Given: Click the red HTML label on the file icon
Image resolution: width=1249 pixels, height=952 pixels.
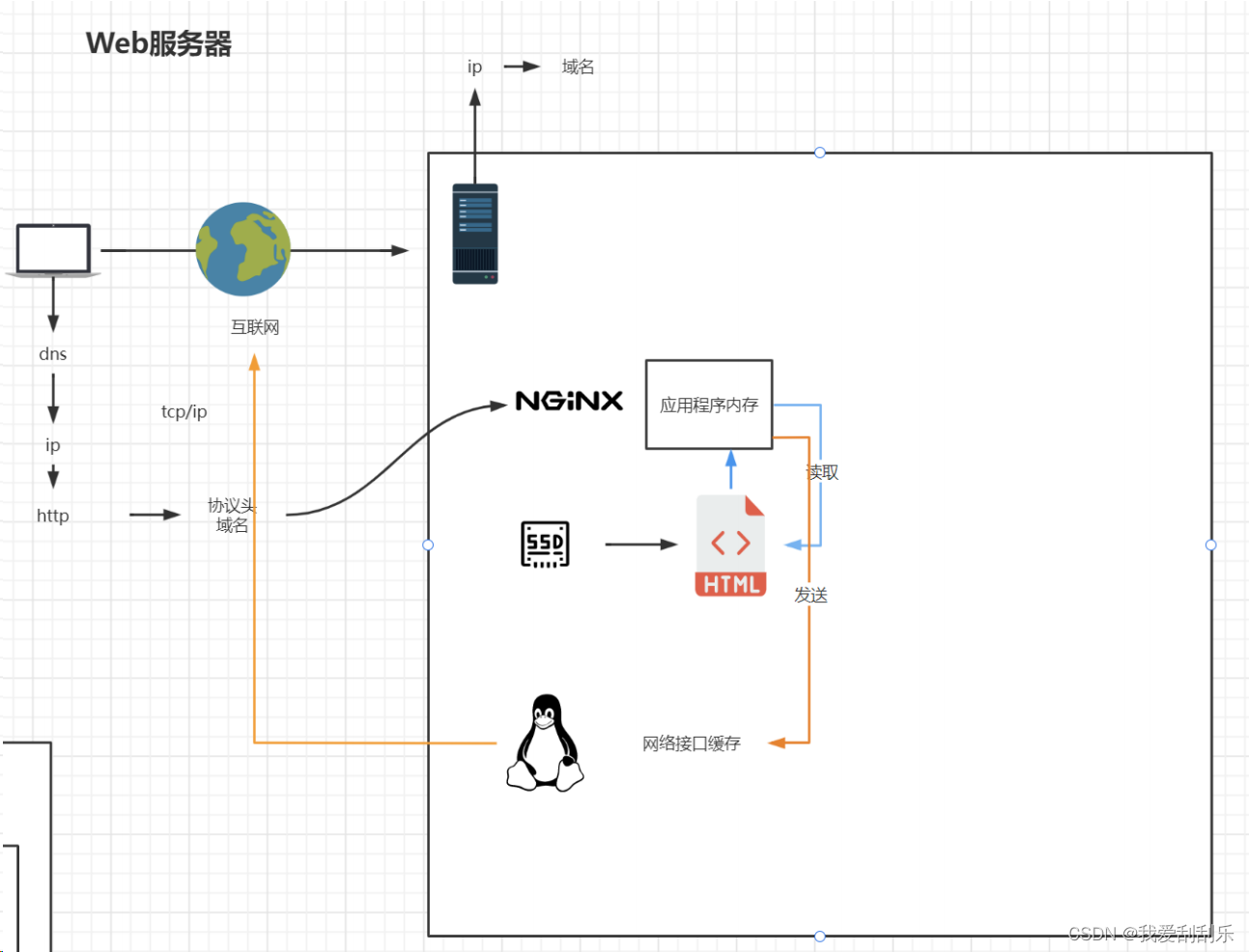Looking at the screenshot, I should pos(730,582).
